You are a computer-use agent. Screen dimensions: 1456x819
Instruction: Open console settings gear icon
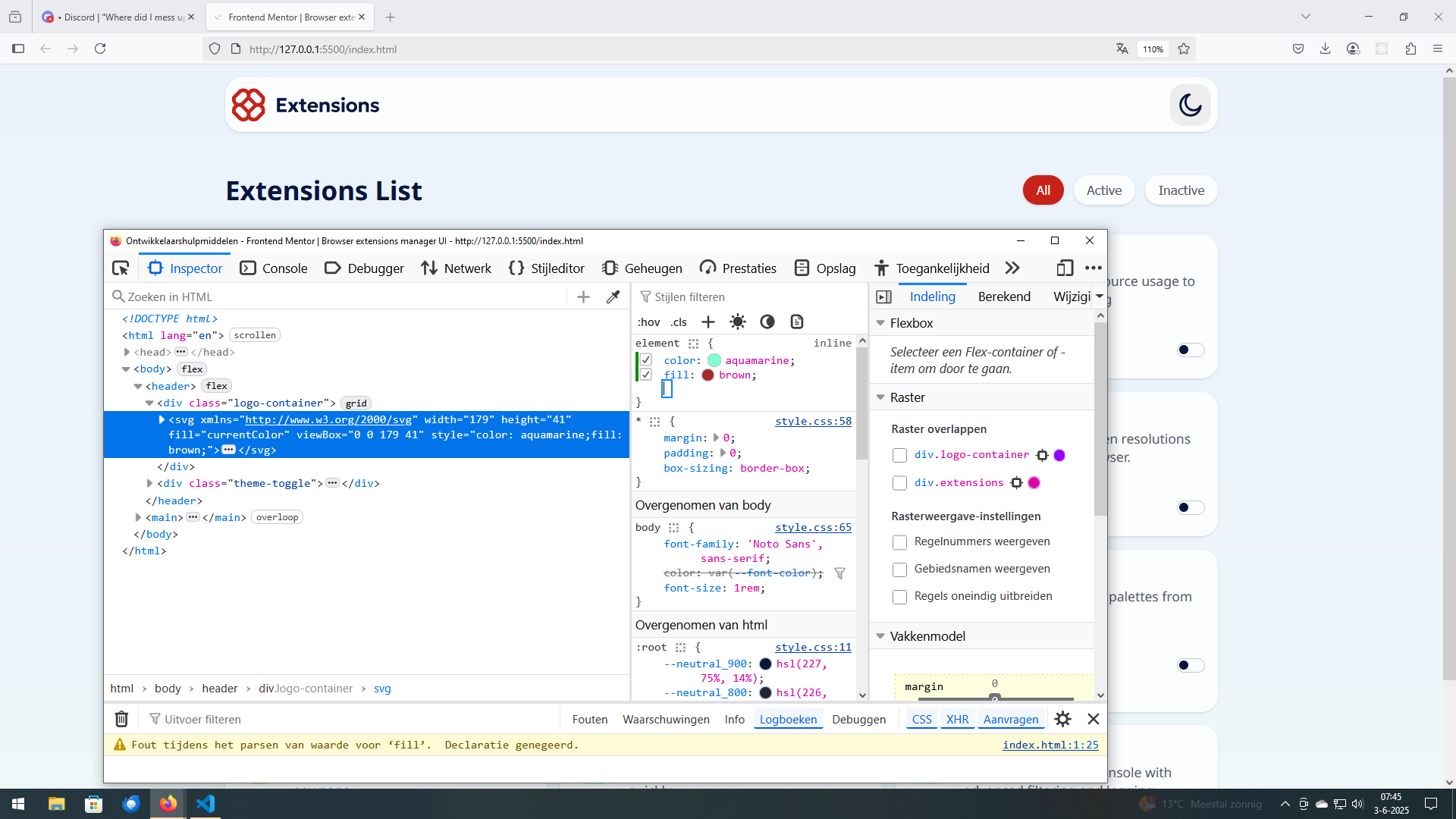click(x=1062, y=719)
